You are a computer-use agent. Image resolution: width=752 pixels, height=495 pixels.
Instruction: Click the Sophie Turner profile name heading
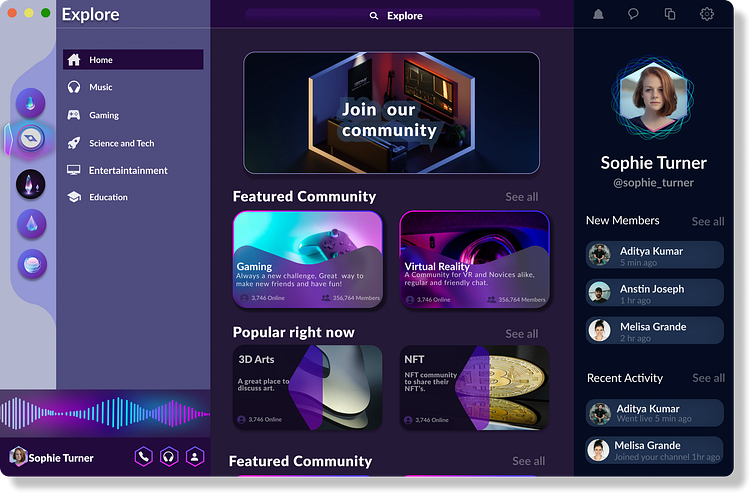(653, 163)
